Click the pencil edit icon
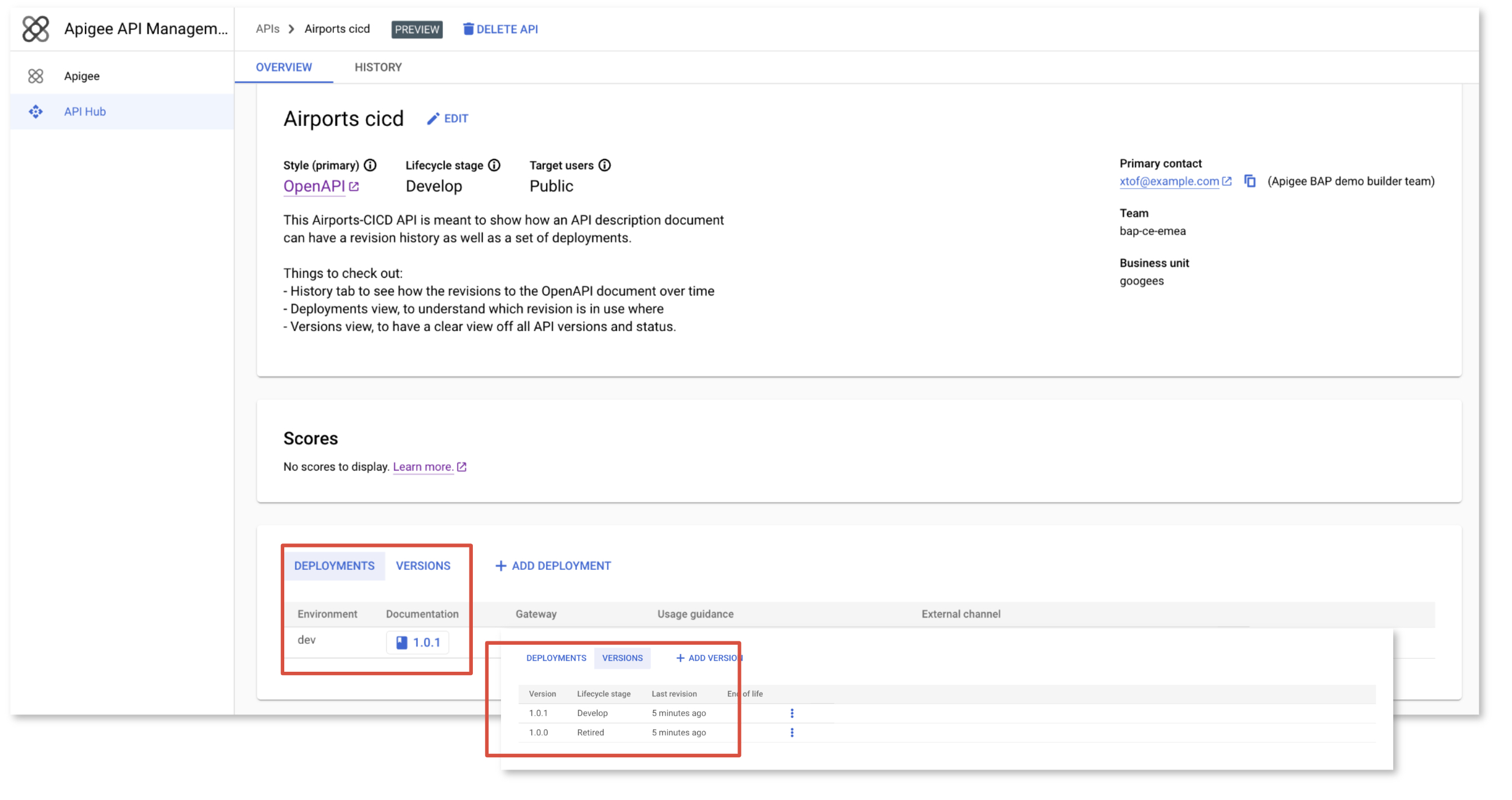1512x800 pixels. 433,119
